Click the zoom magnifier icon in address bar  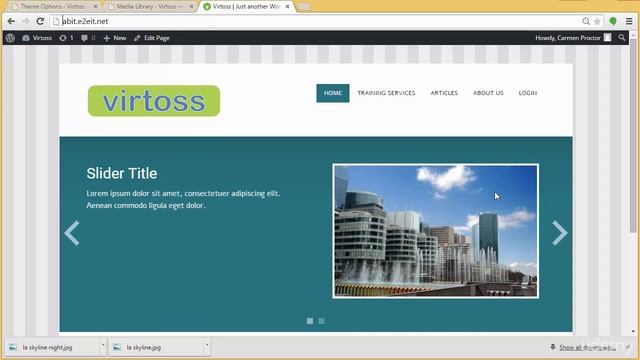[586, 21]
